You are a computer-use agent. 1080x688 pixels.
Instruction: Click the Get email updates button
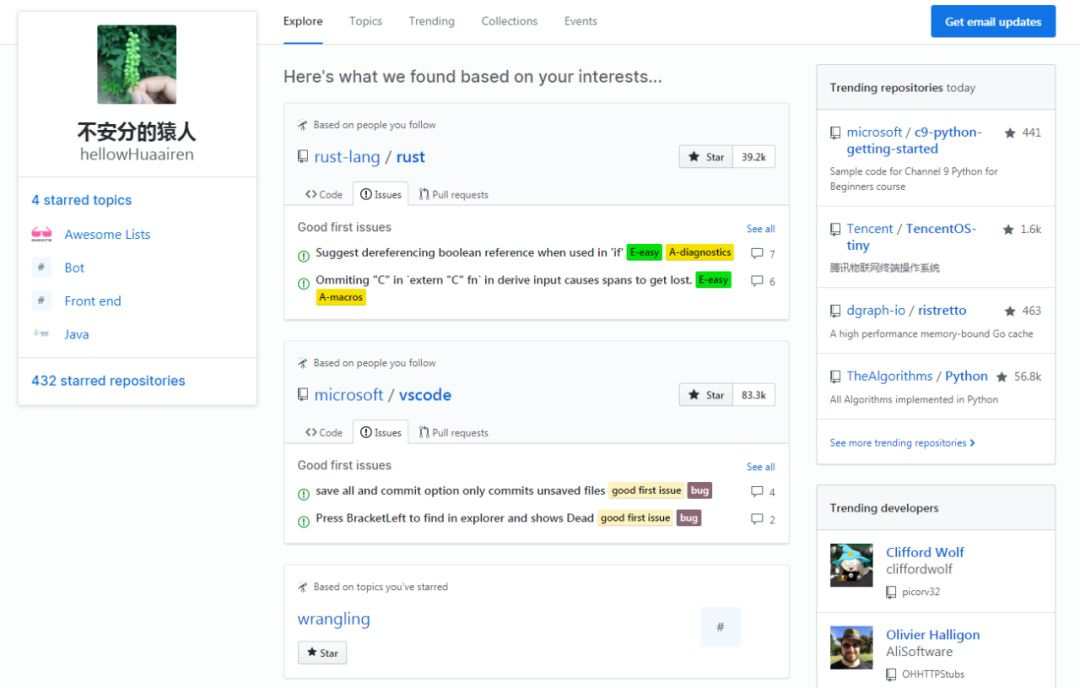click(993, 21)
